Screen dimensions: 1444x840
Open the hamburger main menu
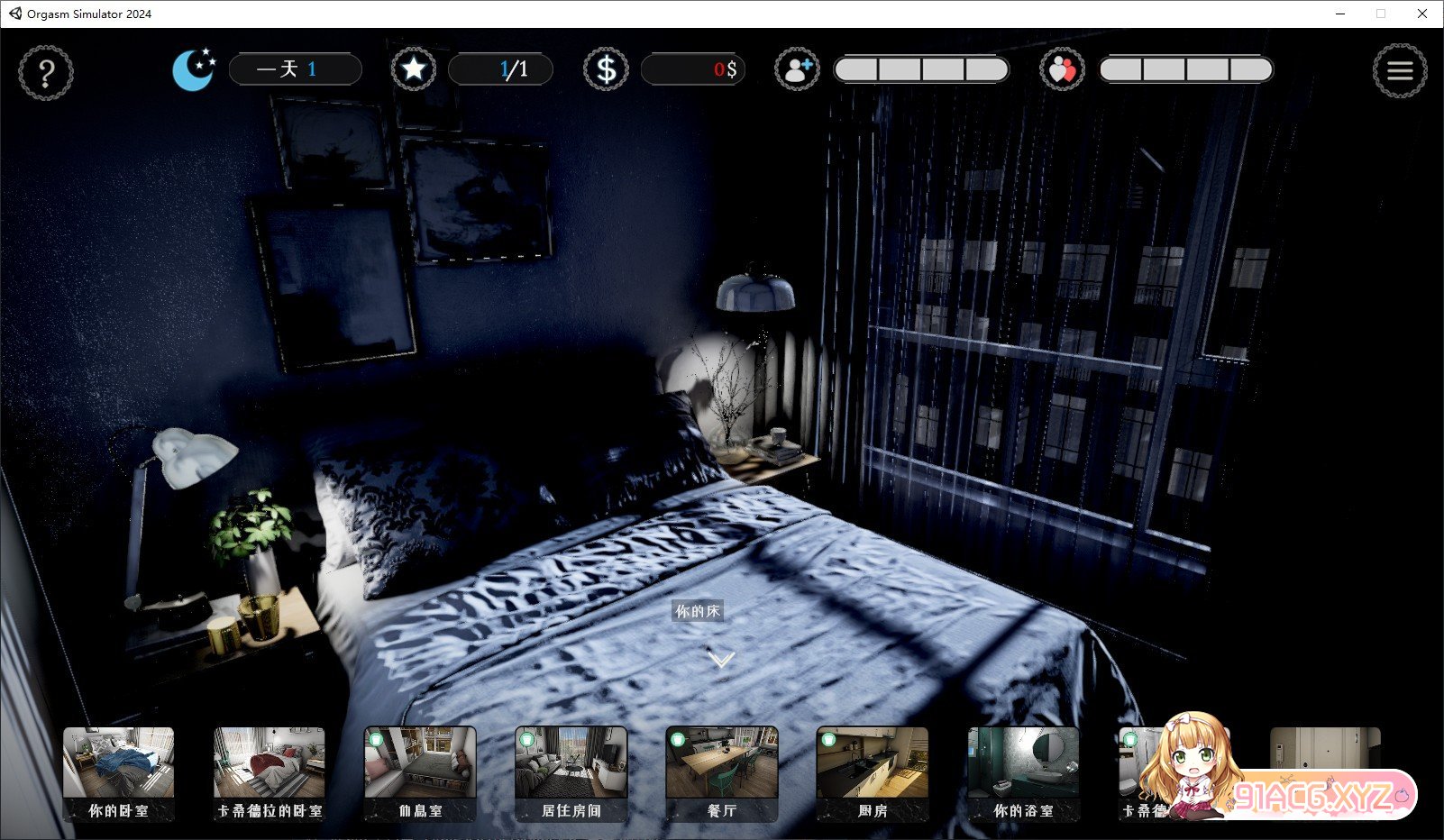point(1399,70)
